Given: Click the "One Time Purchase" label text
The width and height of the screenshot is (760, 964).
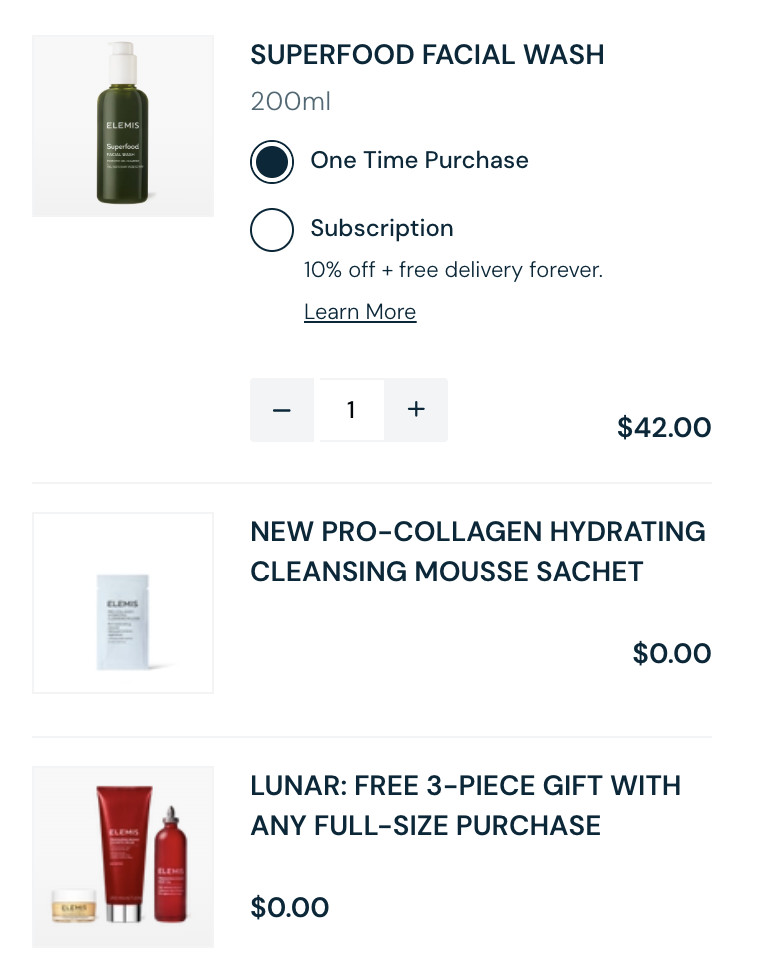Looking at the screenshot, I should click(x=419, y=161).
